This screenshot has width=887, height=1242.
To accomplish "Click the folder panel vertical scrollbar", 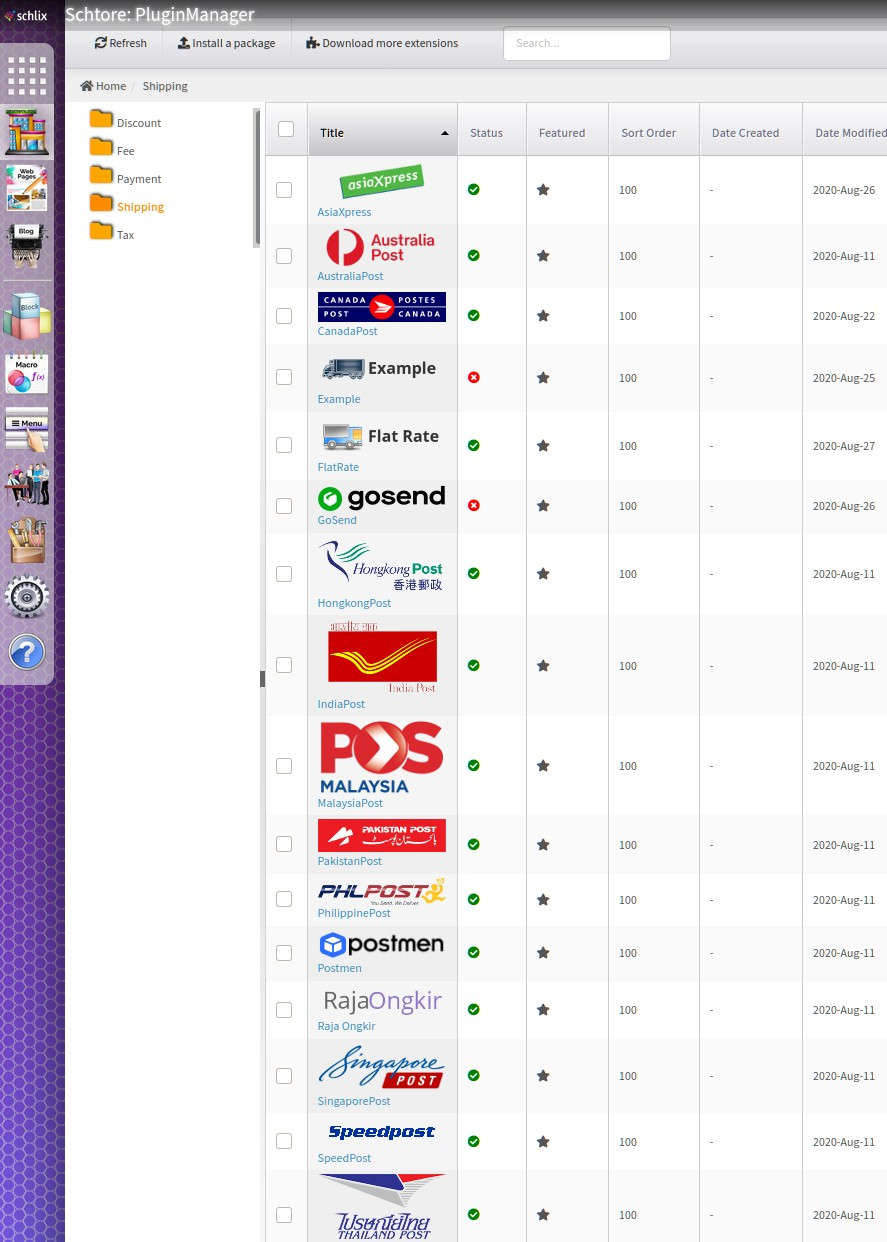I will (257, 177).
